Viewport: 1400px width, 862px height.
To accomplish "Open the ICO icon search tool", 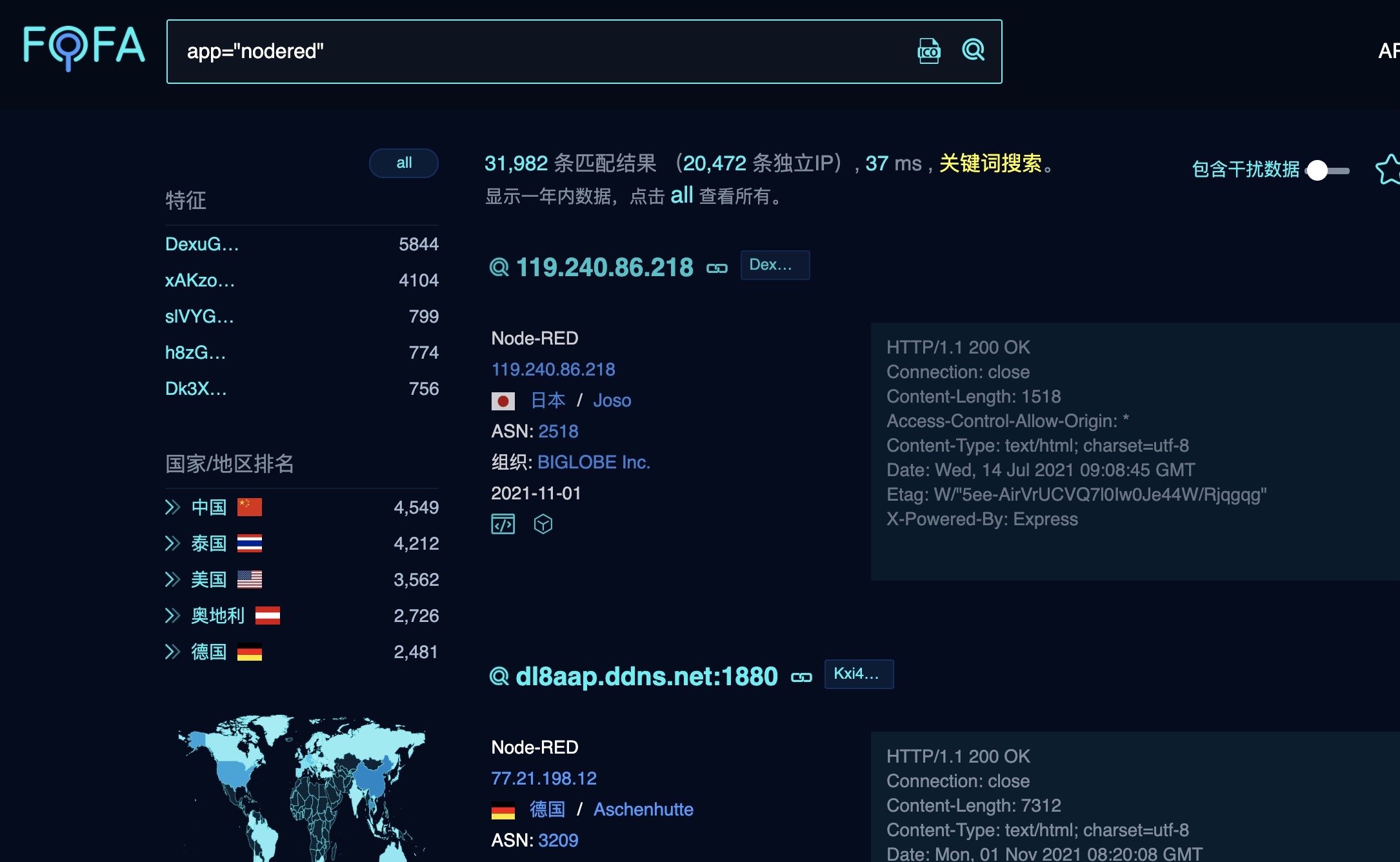I will [928, 51].
